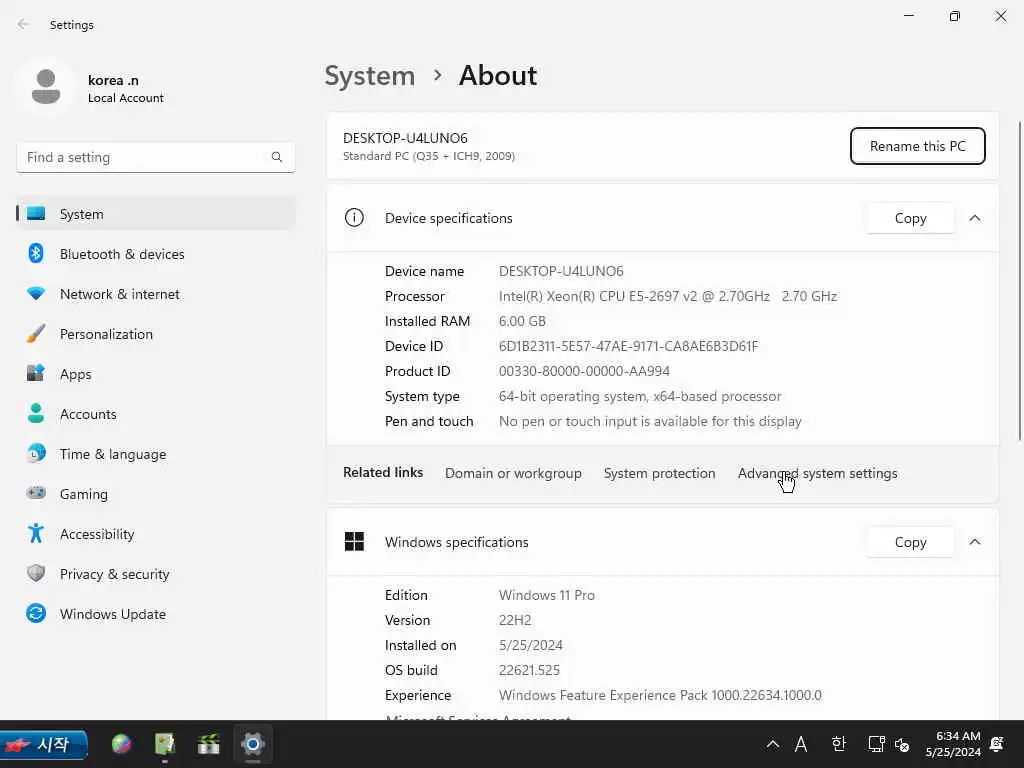Click the search magnifier icon
Image resolution: width=1024 pixels, height=768 pixels.
277,157
